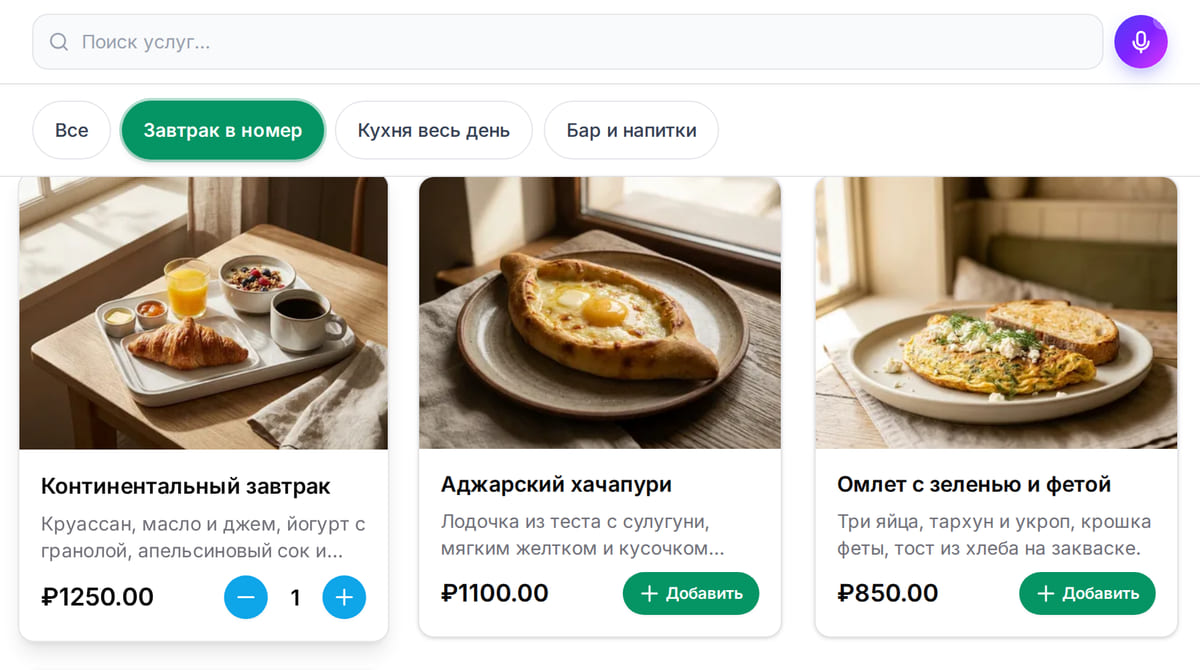
Task: Add Омлет с зеленью и фетой
Action: (1087, 594)
